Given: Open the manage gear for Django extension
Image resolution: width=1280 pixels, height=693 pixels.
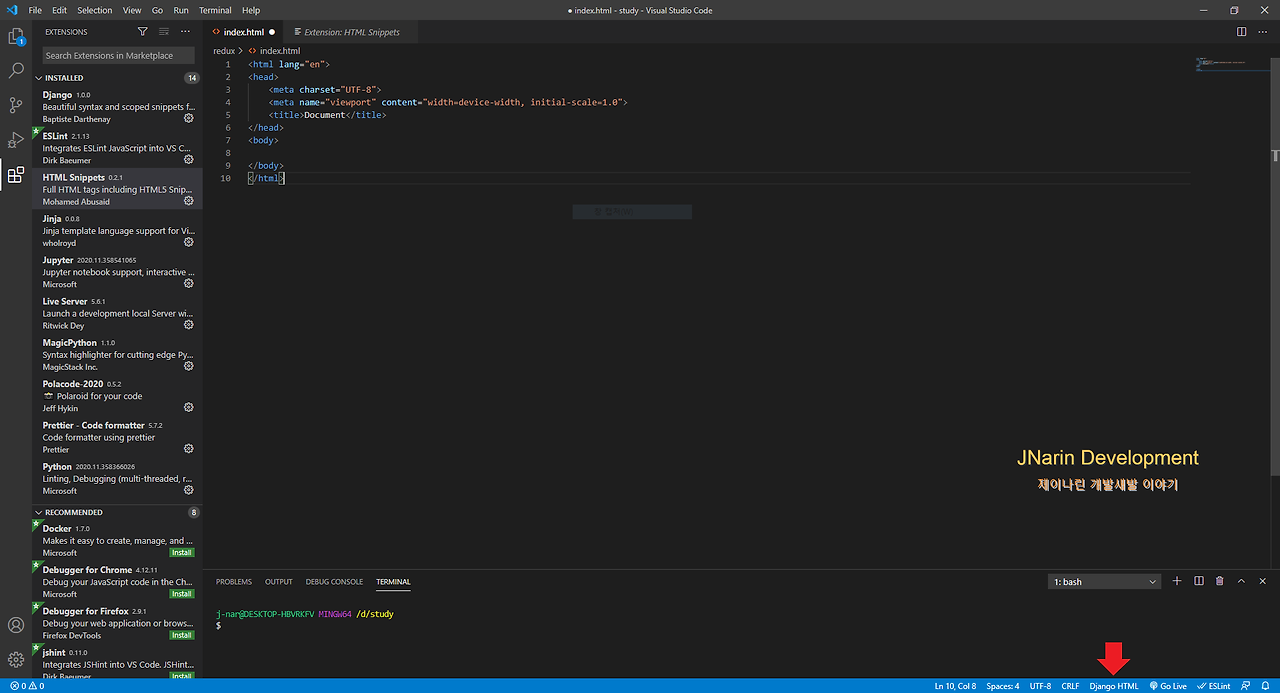Looking at the screenshot, I should [189, 118].
